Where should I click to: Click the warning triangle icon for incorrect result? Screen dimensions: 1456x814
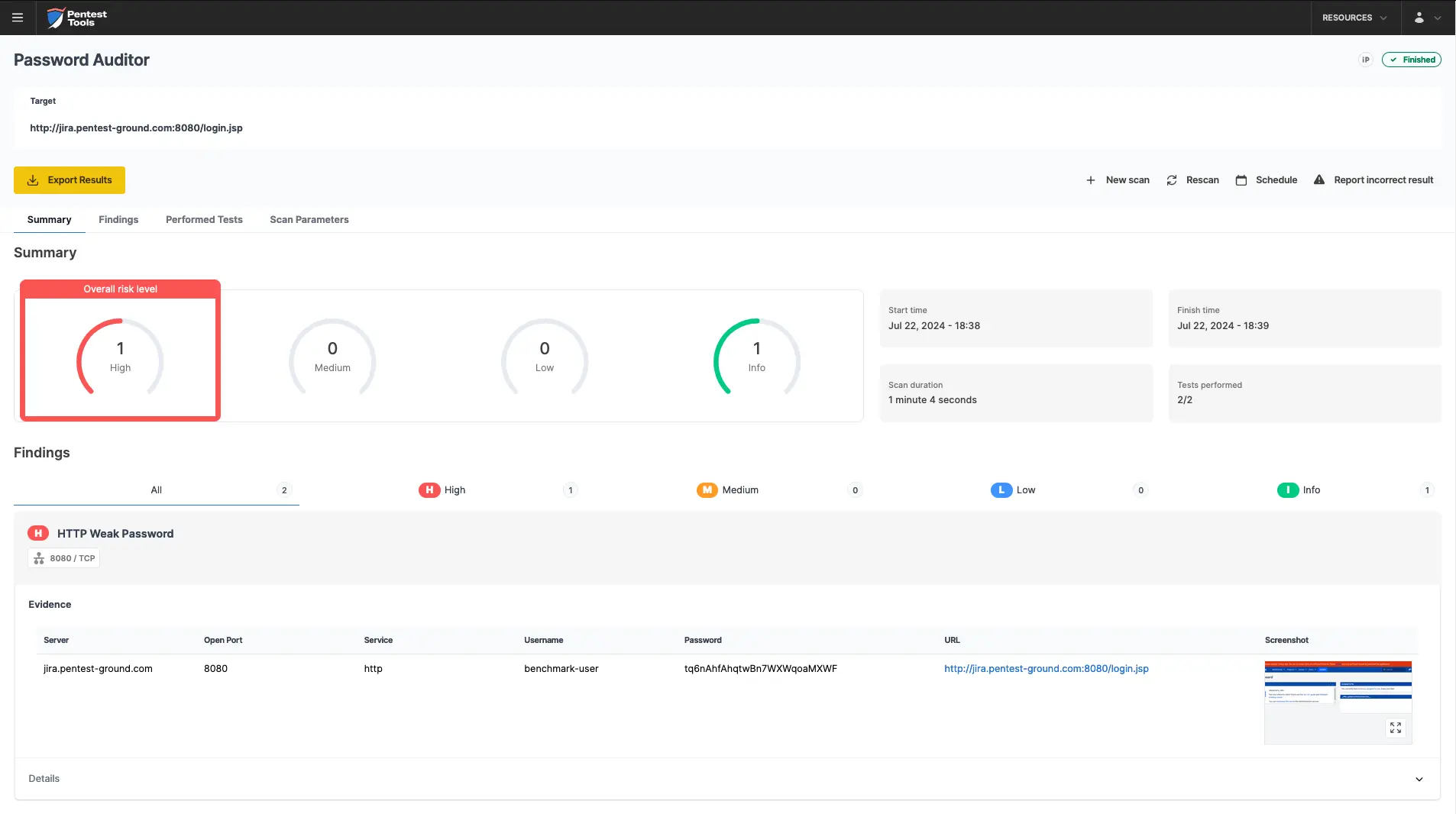(x=1319, y=180)
